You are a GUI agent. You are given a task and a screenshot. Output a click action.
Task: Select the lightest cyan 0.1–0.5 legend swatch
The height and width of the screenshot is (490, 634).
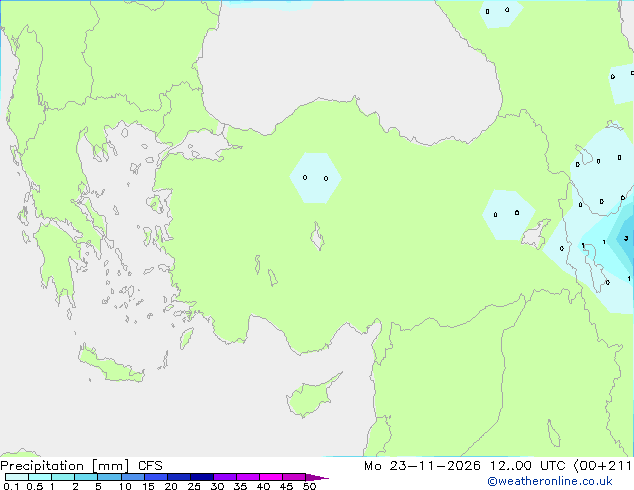17,477
